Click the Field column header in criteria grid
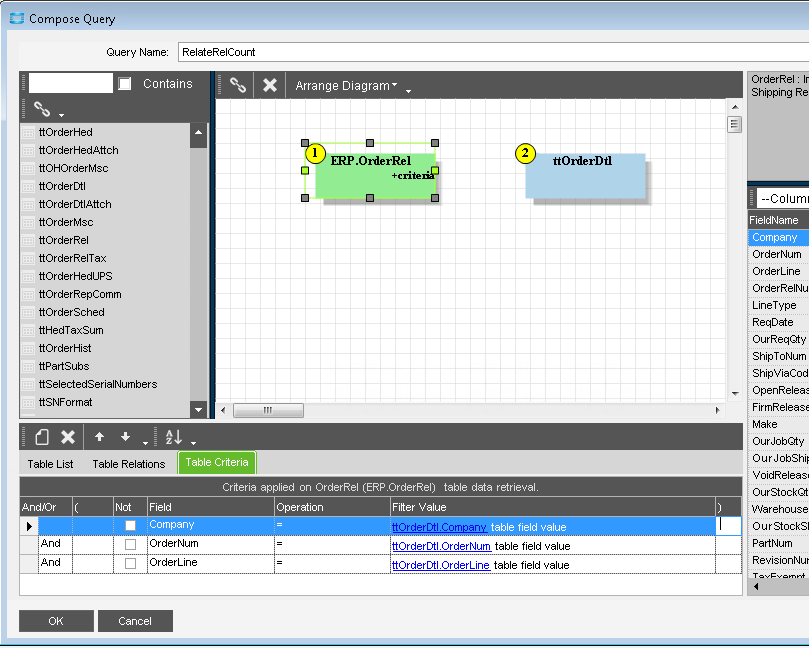Image resolution: width=809 pixels, height=648 pixels. (211, 507)
